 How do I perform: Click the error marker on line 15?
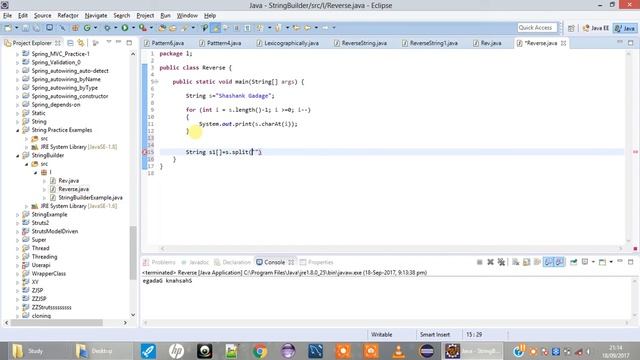click(144, 152)
